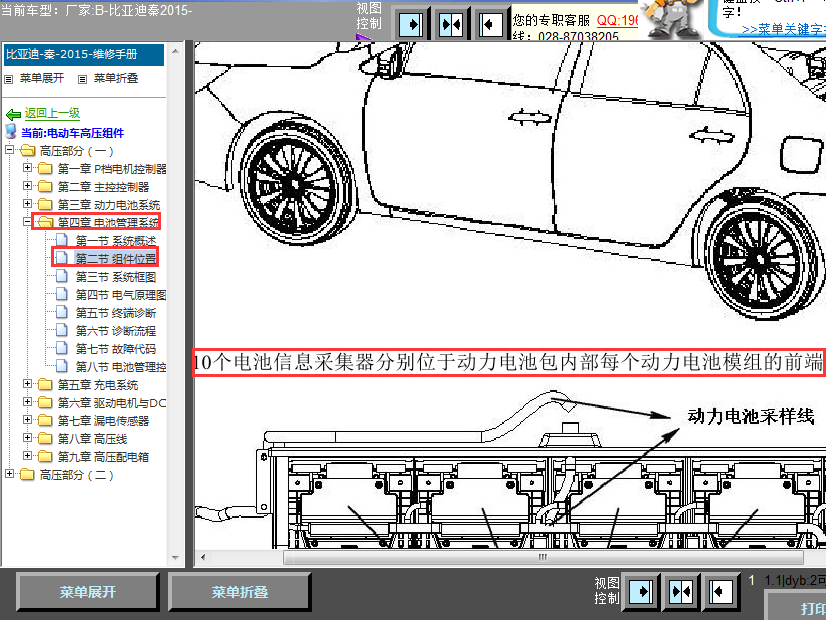
Task: Expand the 第五章 充电系统 node
Action: tap(27, 383)
